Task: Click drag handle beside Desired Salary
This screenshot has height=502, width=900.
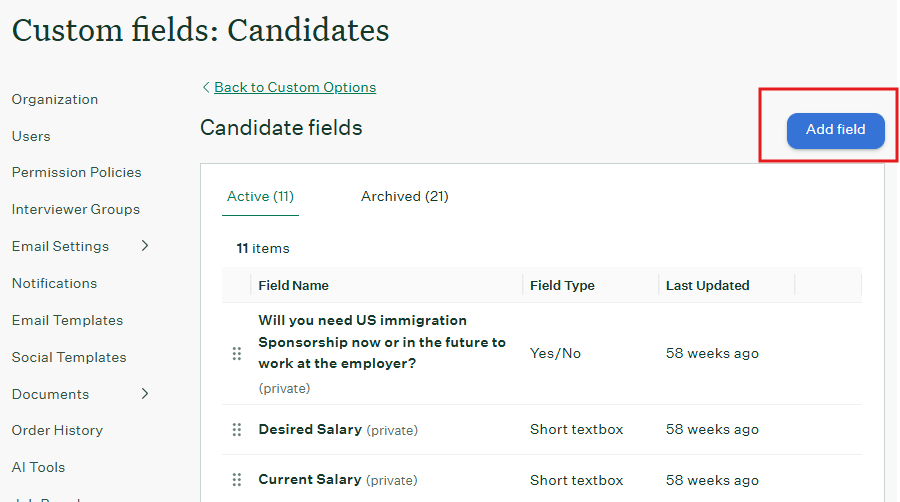Action: point(237,429)
